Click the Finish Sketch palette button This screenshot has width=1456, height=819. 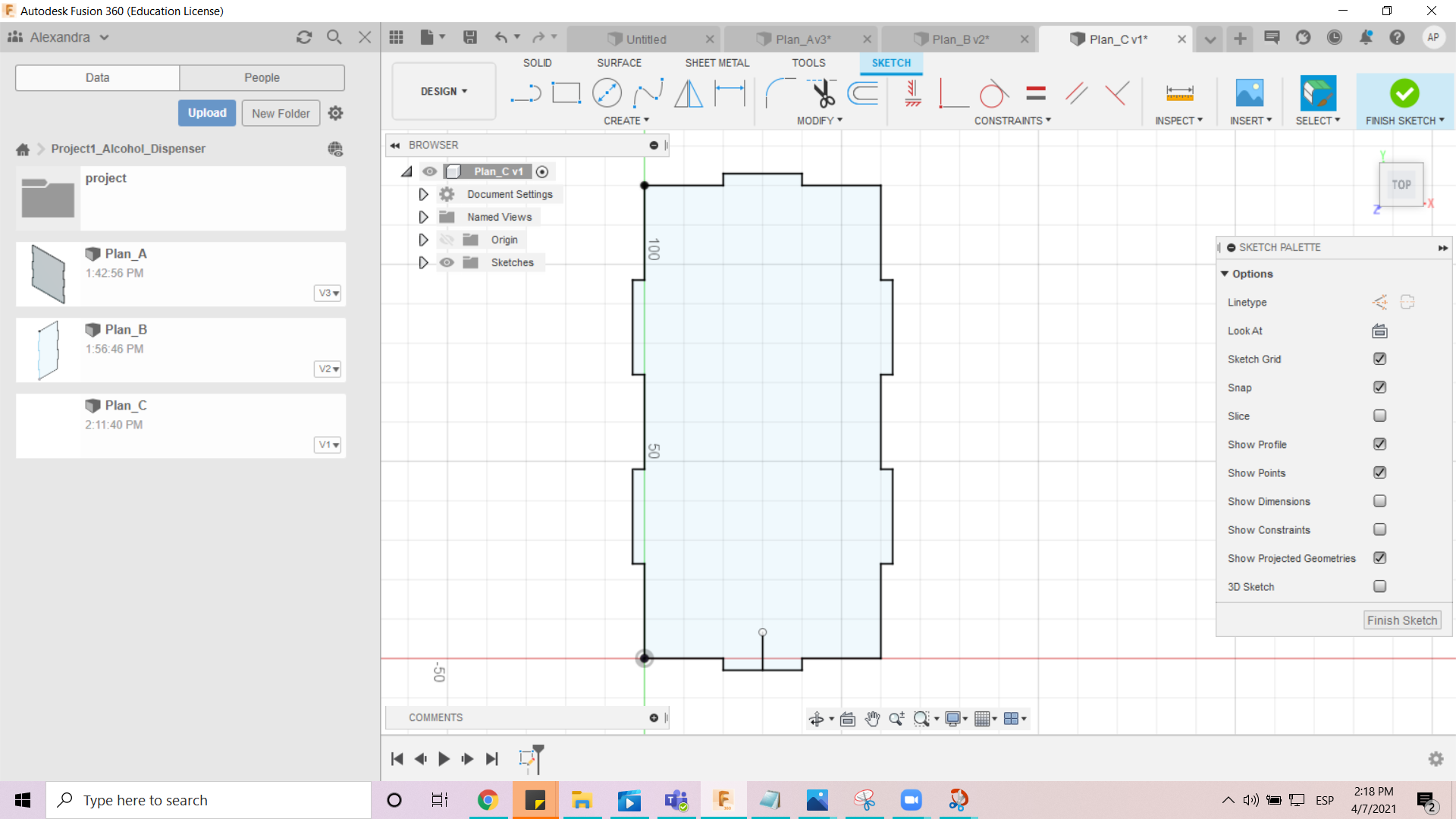1401,620
